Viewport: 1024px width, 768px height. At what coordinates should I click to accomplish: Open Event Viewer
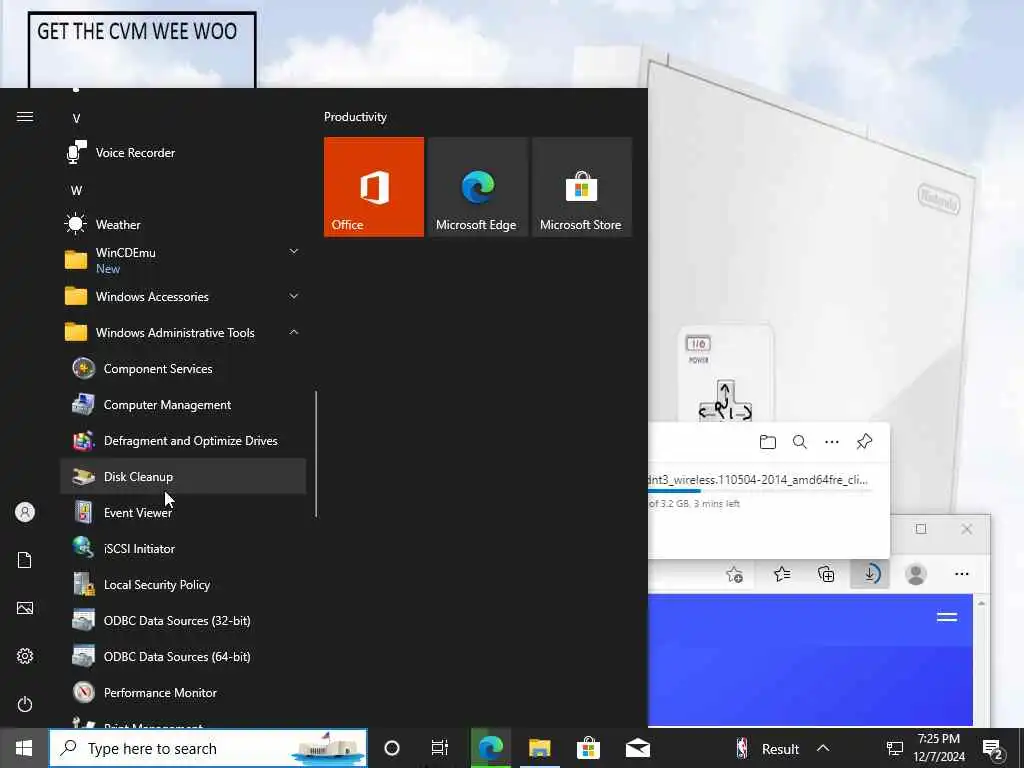click(183, 513)
